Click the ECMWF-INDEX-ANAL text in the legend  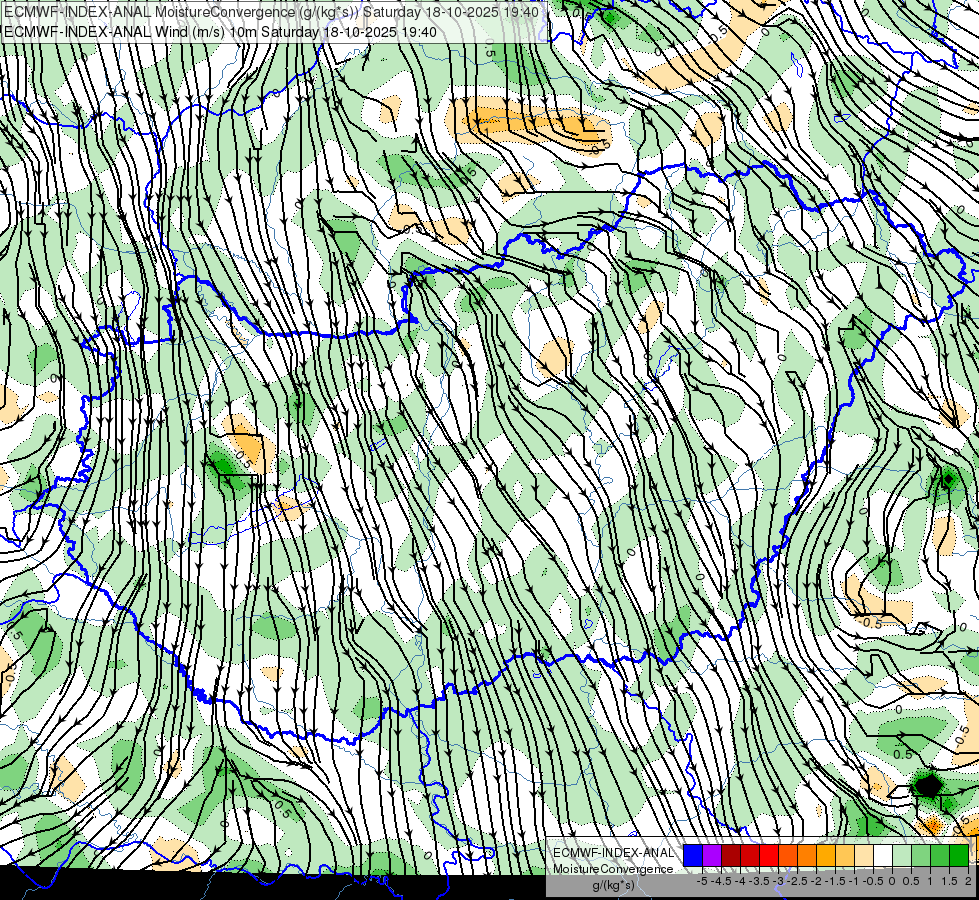coord(613,852)
